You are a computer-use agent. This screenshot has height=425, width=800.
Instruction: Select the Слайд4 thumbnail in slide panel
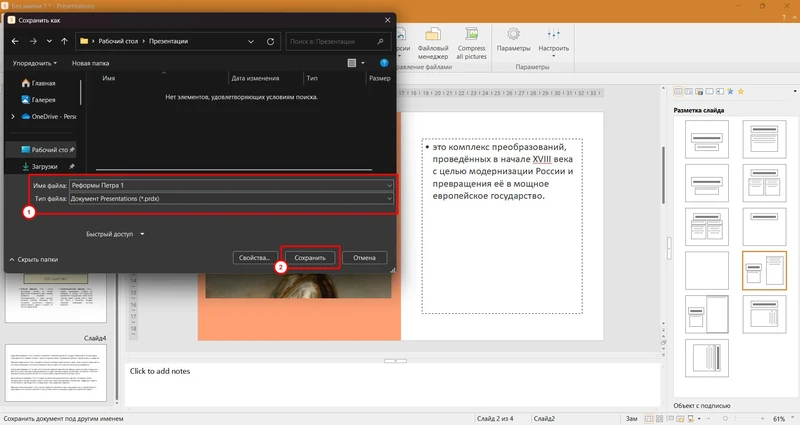56,372
